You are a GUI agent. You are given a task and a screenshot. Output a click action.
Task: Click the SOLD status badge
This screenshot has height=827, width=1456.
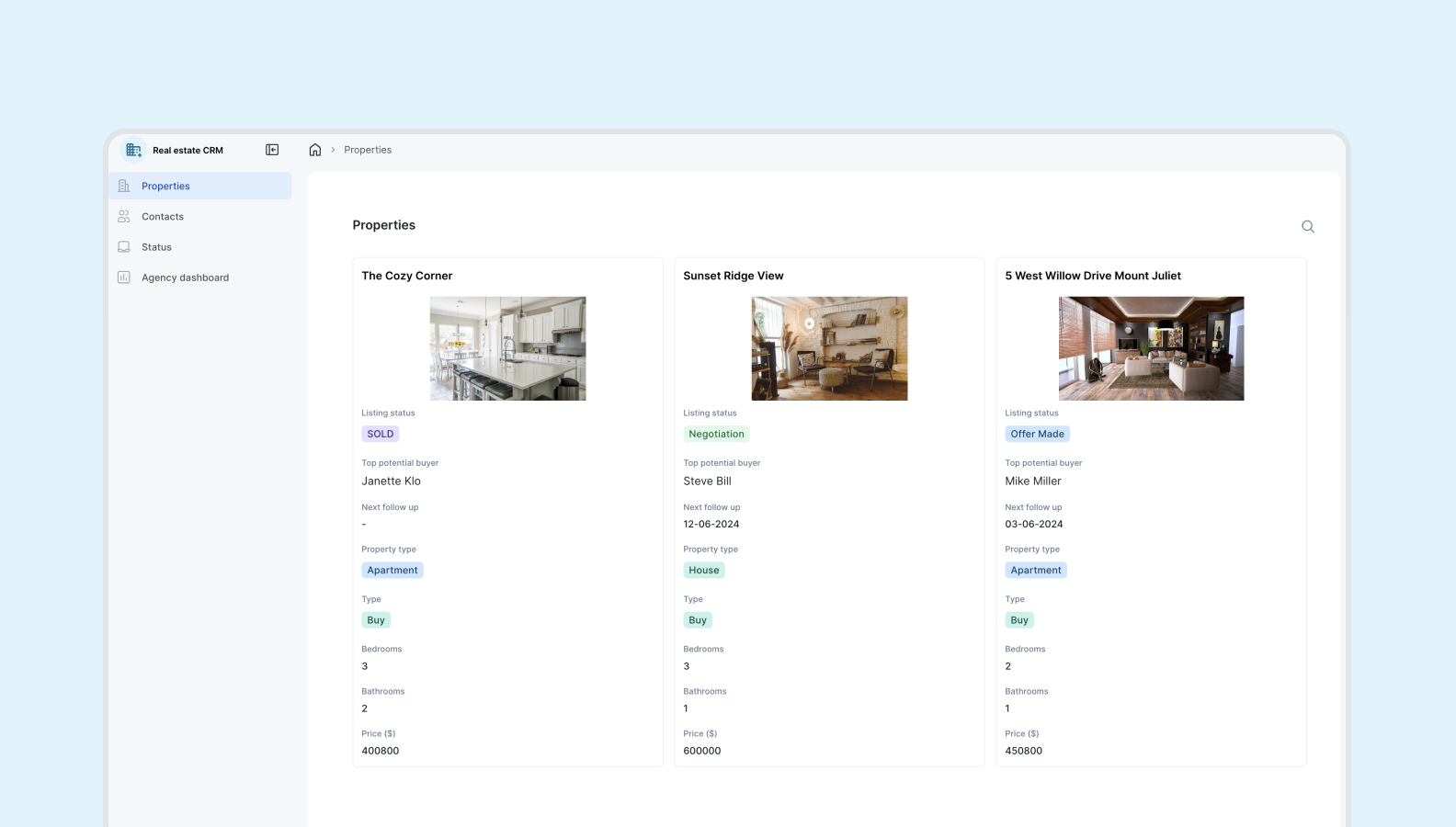[x=381, y=434]
